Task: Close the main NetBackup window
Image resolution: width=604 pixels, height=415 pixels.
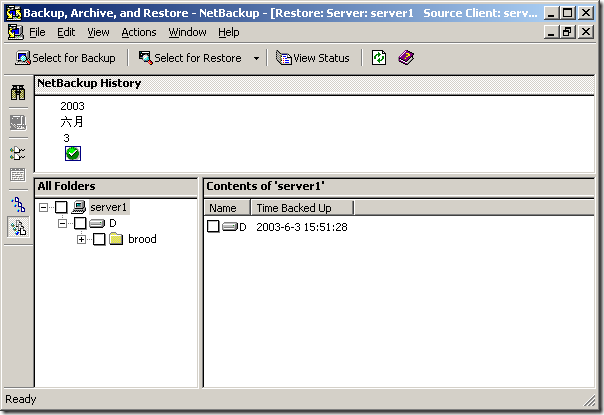Action: (x=586, y=13)
